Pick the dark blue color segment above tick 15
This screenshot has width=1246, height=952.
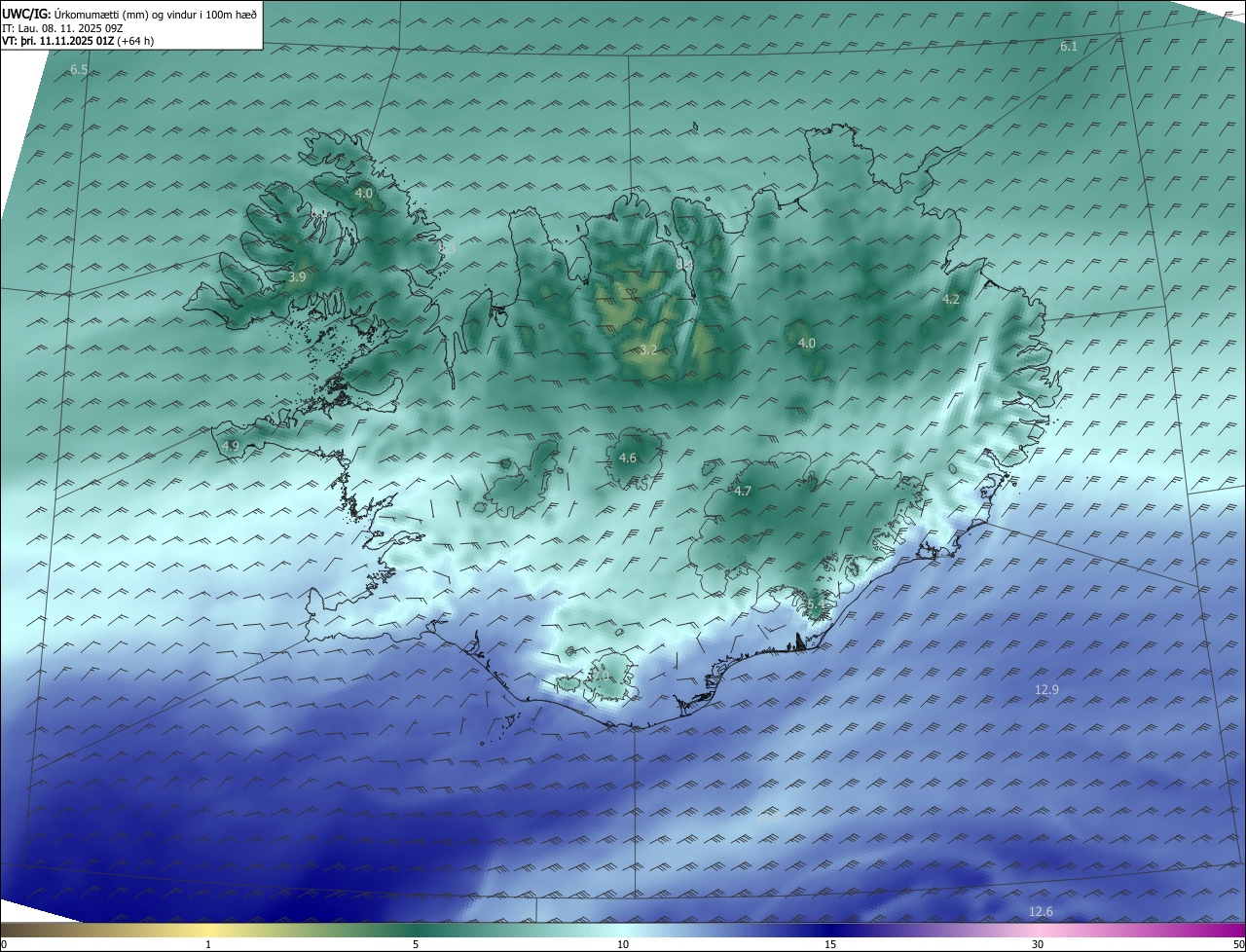830,930
